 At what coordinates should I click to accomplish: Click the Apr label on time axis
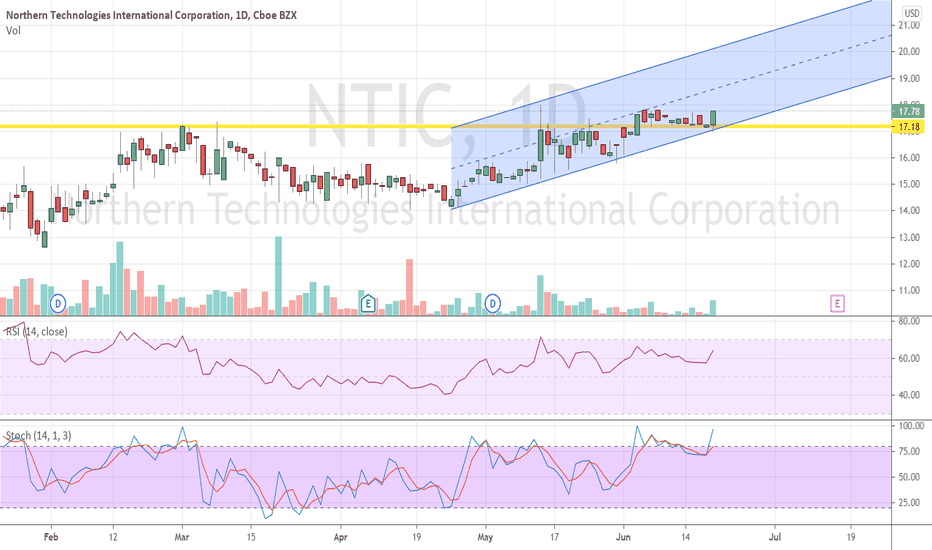click(x=341, y=537)
